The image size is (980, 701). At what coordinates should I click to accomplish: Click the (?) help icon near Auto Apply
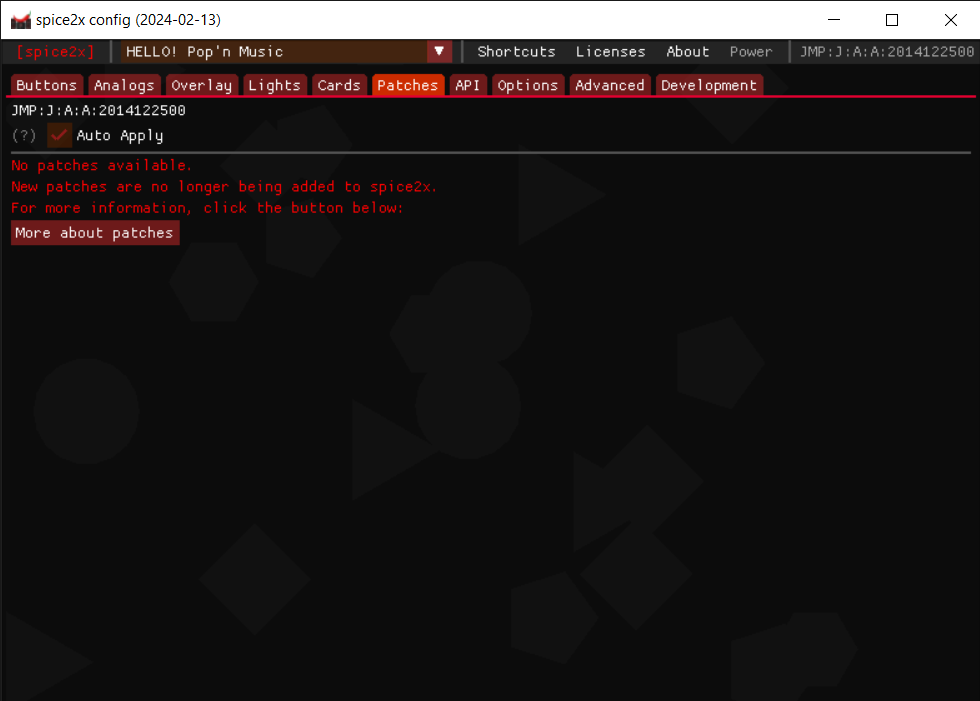23,135
